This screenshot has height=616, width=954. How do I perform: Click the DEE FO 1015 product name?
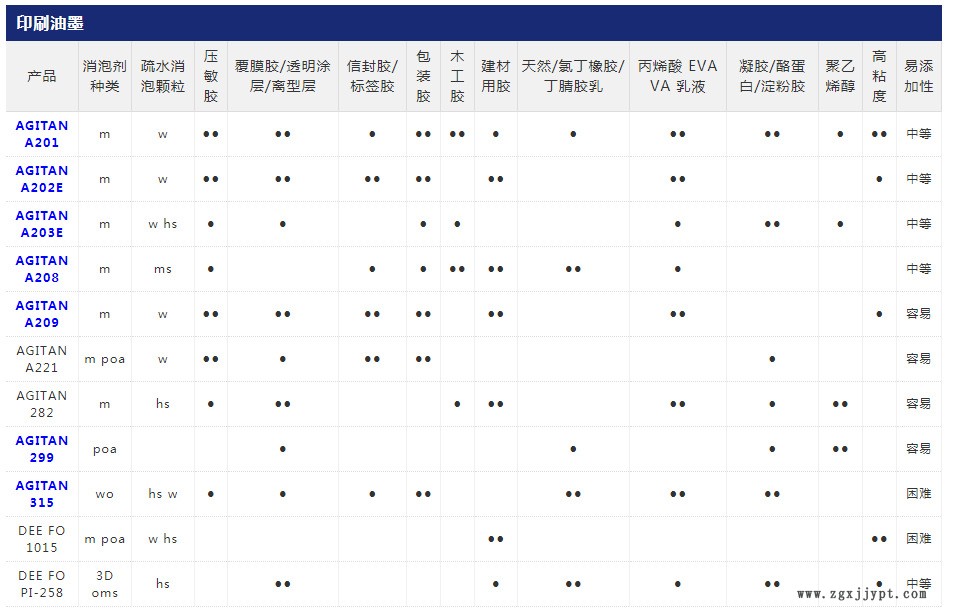[x=41, y=539]
